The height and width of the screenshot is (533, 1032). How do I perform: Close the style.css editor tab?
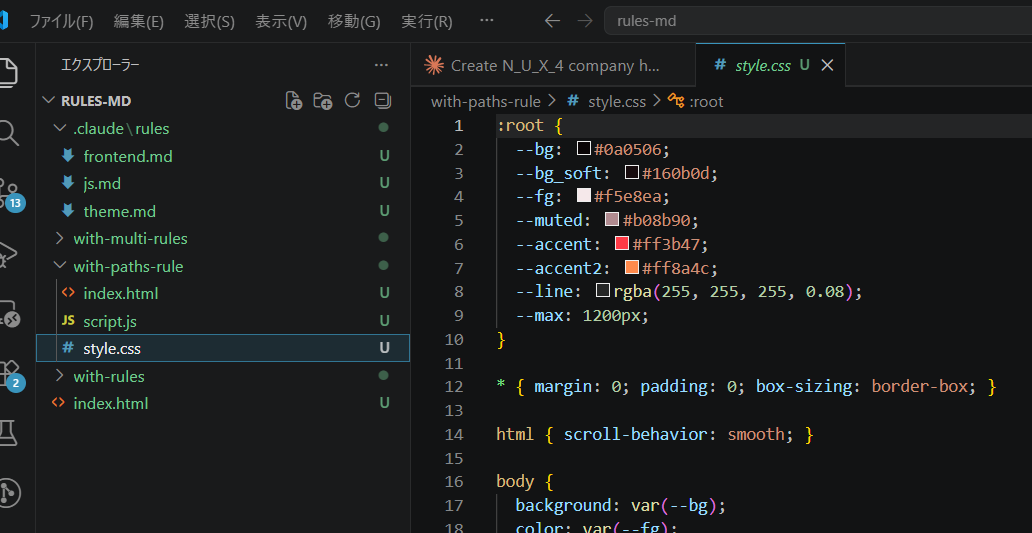[x=828, y=65]
